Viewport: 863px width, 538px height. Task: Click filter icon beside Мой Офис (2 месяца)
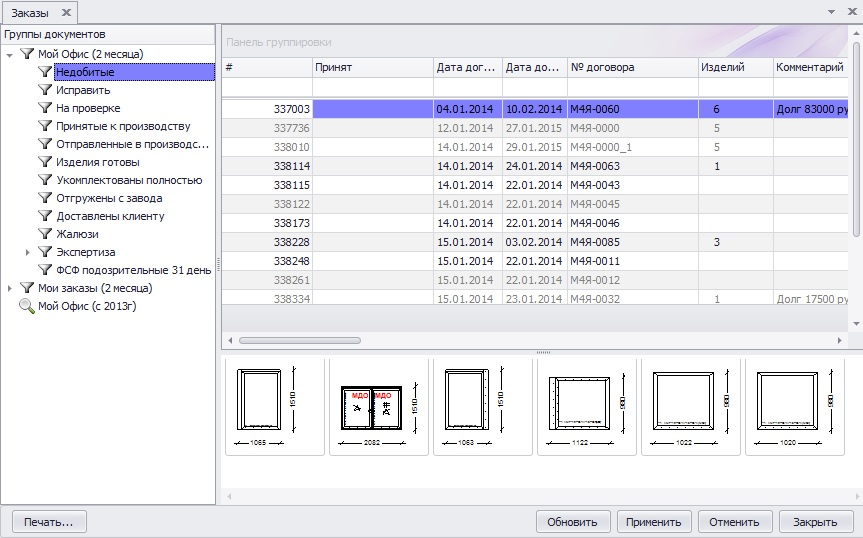[27, 54]
